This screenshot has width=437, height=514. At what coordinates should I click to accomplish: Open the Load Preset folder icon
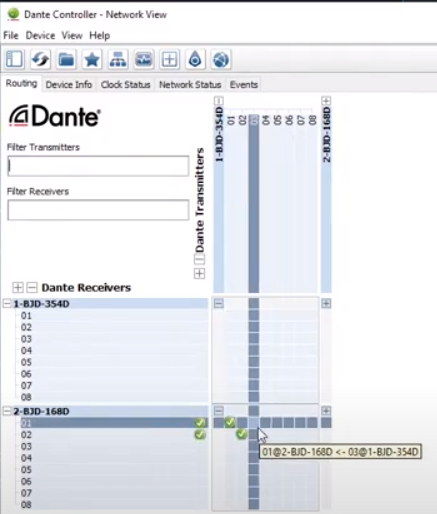click(x=66, y=60)
